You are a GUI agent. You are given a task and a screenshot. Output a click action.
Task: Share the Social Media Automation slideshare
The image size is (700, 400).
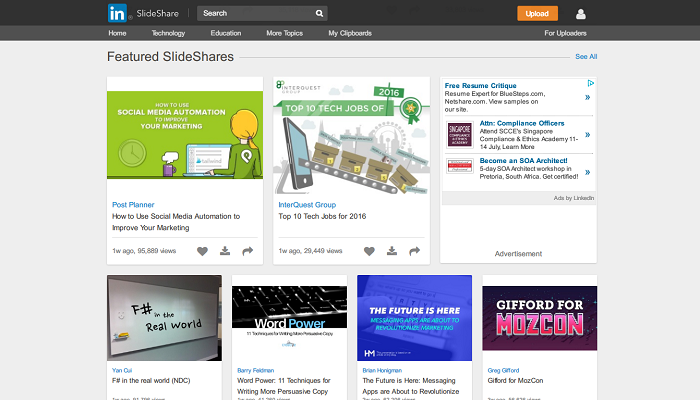click(x=248, y=251)
